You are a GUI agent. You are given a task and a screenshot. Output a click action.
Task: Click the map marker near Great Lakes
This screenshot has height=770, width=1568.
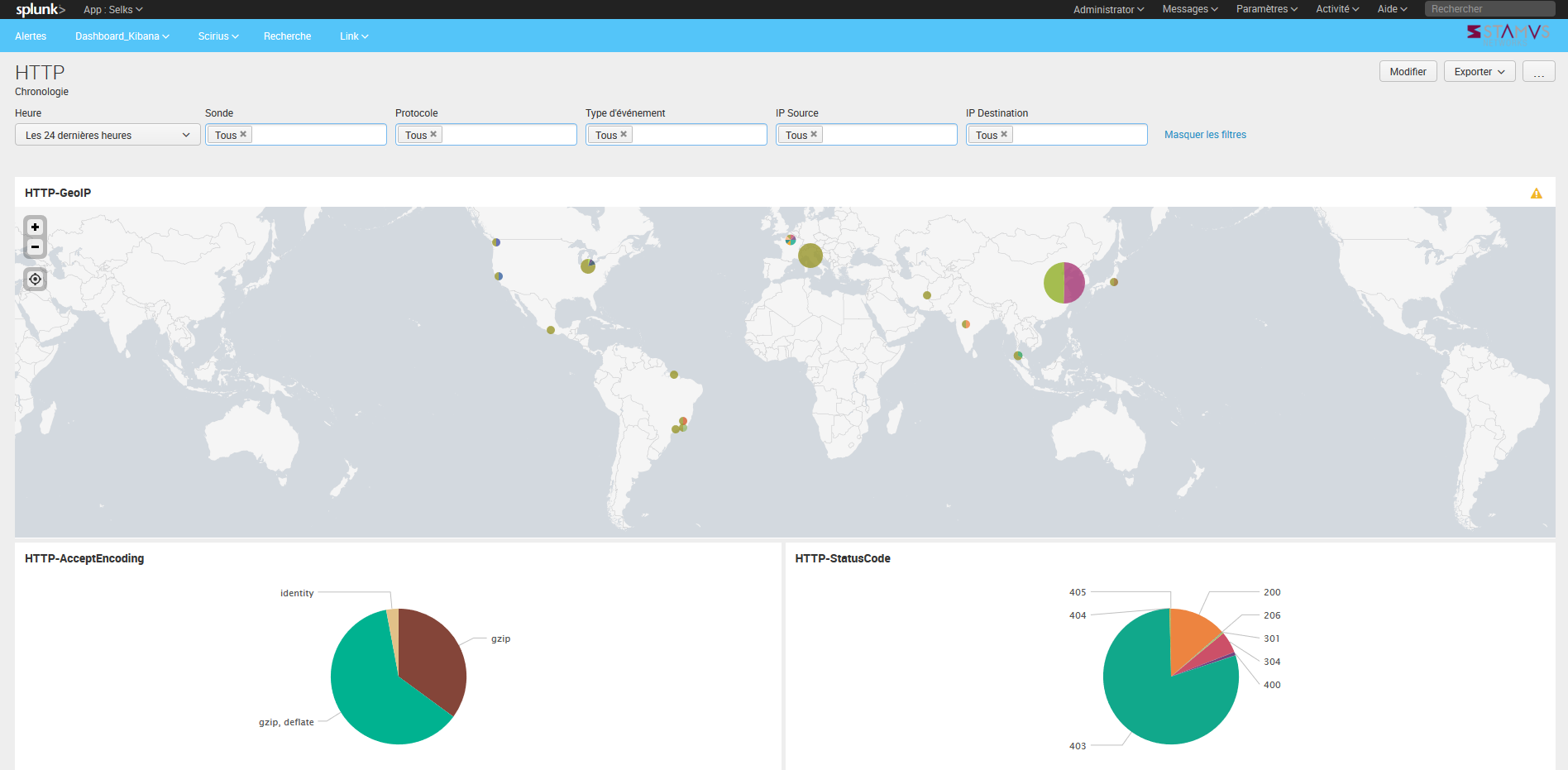click(588, 265)
